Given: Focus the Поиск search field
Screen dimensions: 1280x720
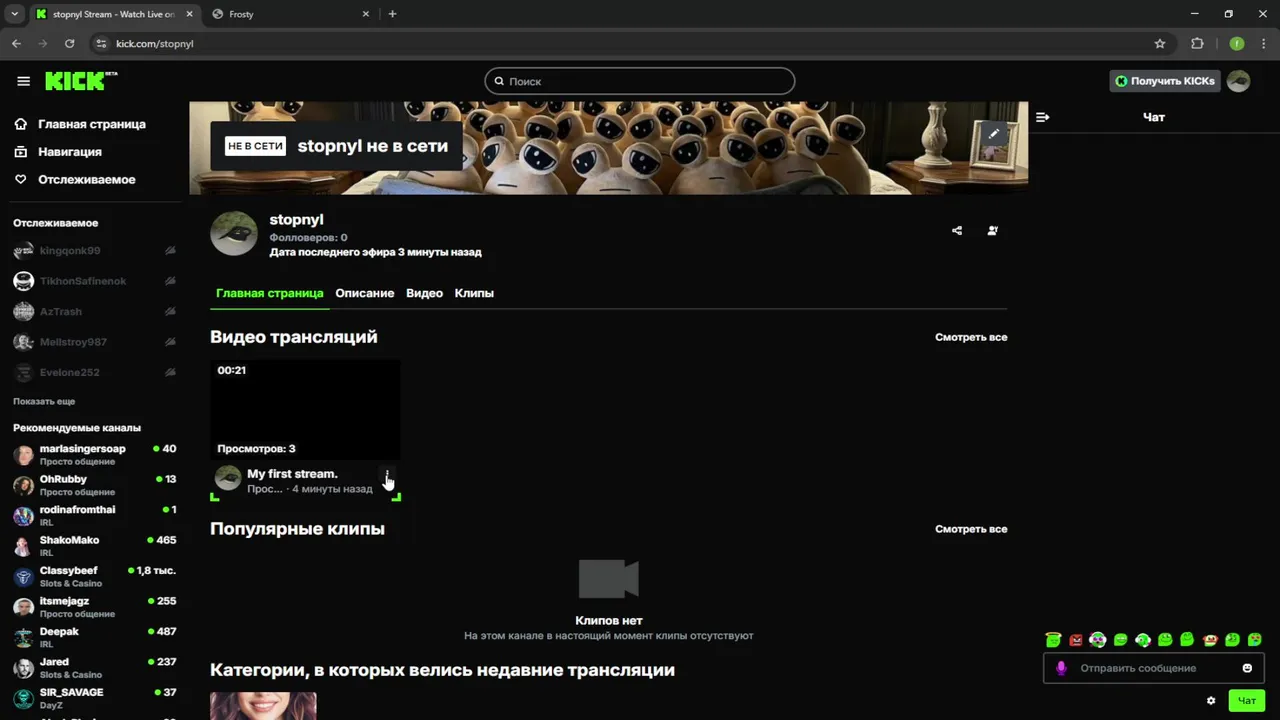Looking at the screenshot, I should click(640, 81).
